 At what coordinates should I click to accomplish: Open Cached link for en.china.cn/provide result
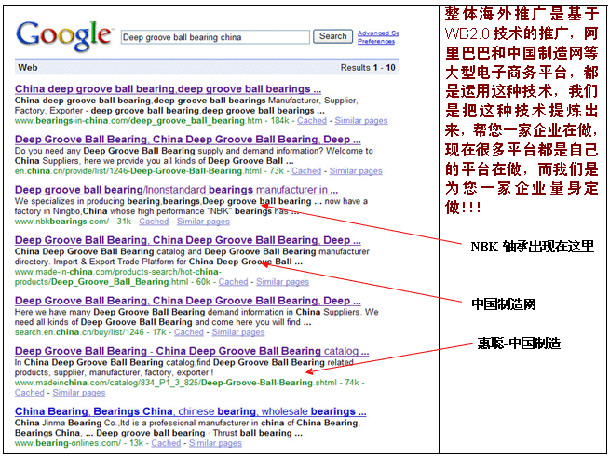306,171
